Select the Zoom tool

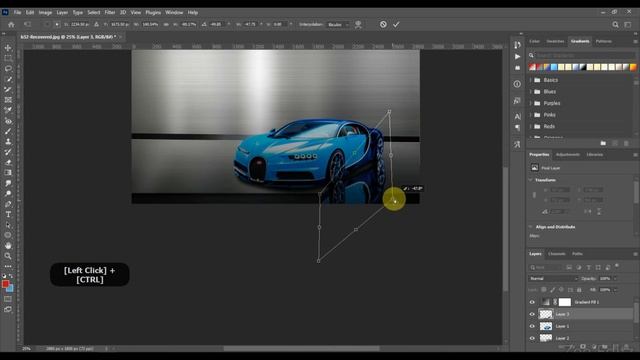tap(8, 256)
